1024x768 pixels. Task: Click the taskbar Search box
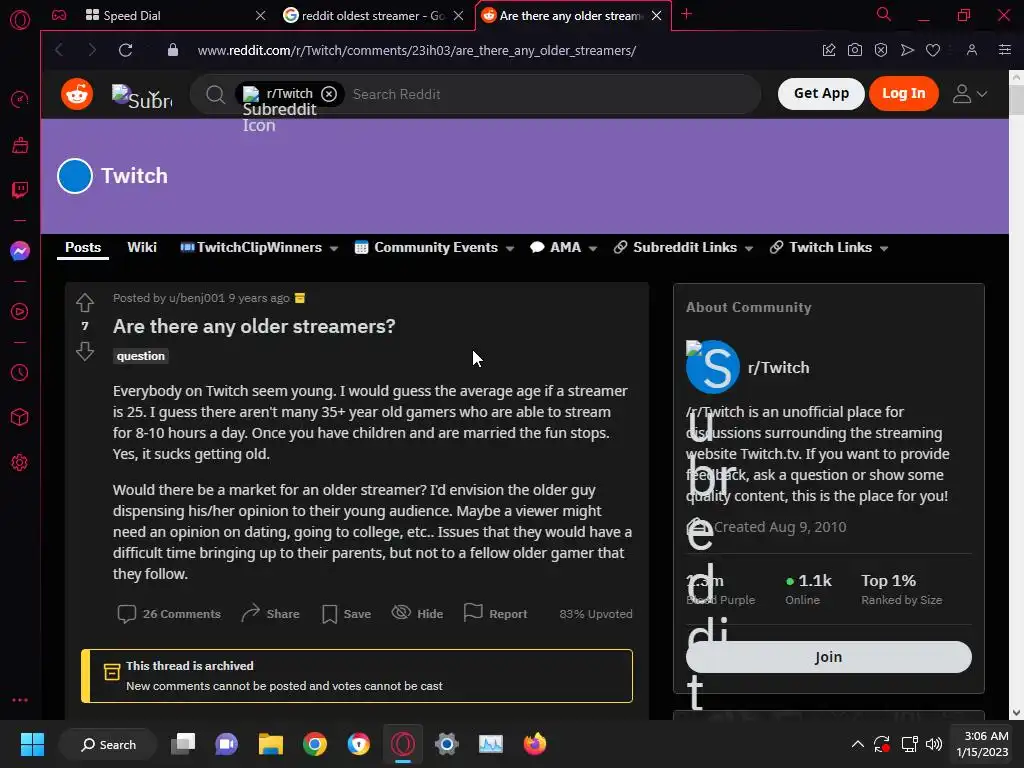[x=108, y=744]
